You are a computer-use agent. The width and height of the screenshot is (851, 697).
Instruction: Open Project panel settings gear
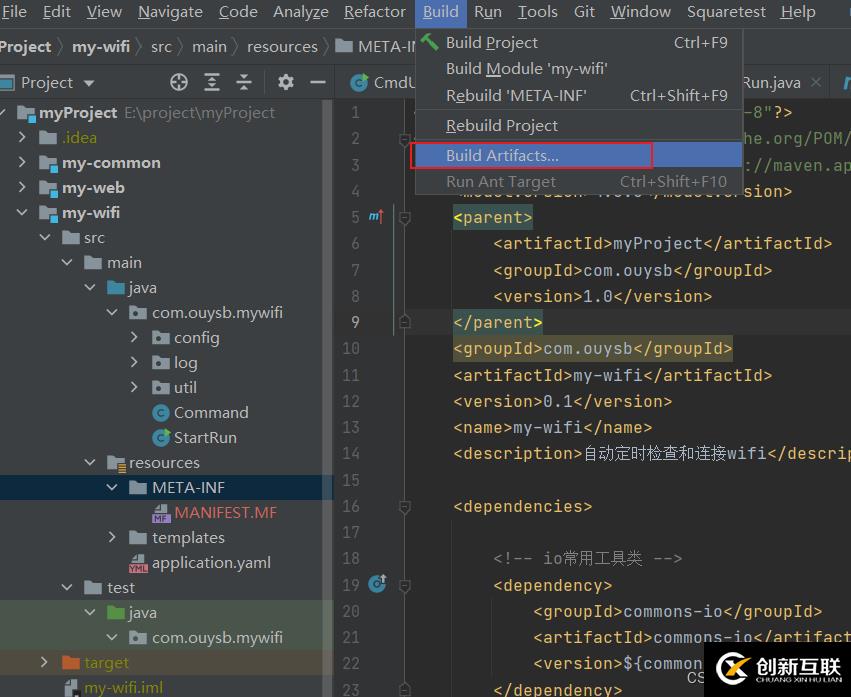pyautogui.click(x=286, y=82)
